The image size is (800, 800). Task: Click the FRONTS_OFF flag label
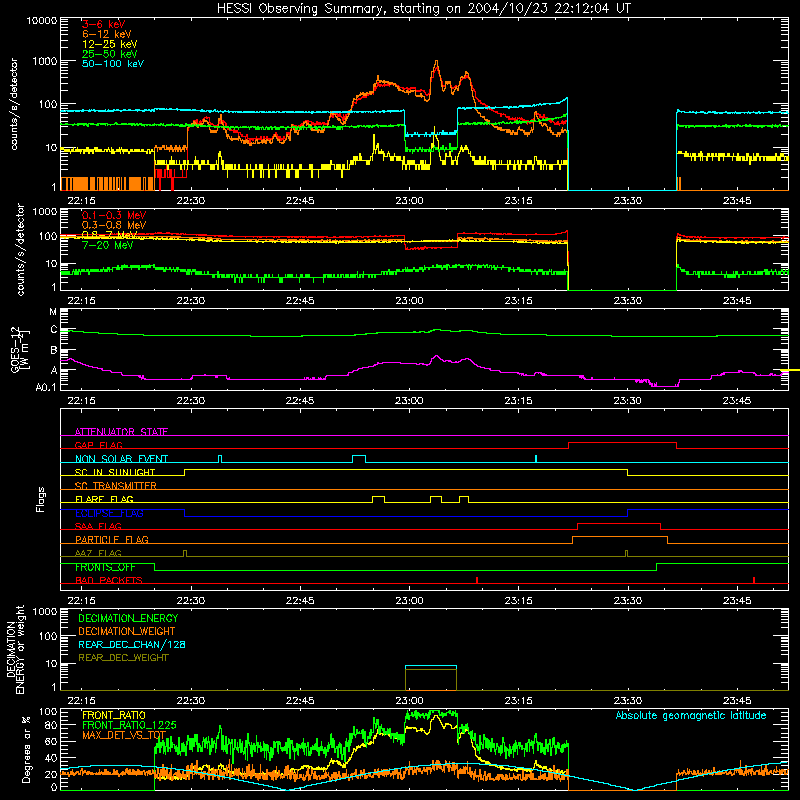pos(105,567)
